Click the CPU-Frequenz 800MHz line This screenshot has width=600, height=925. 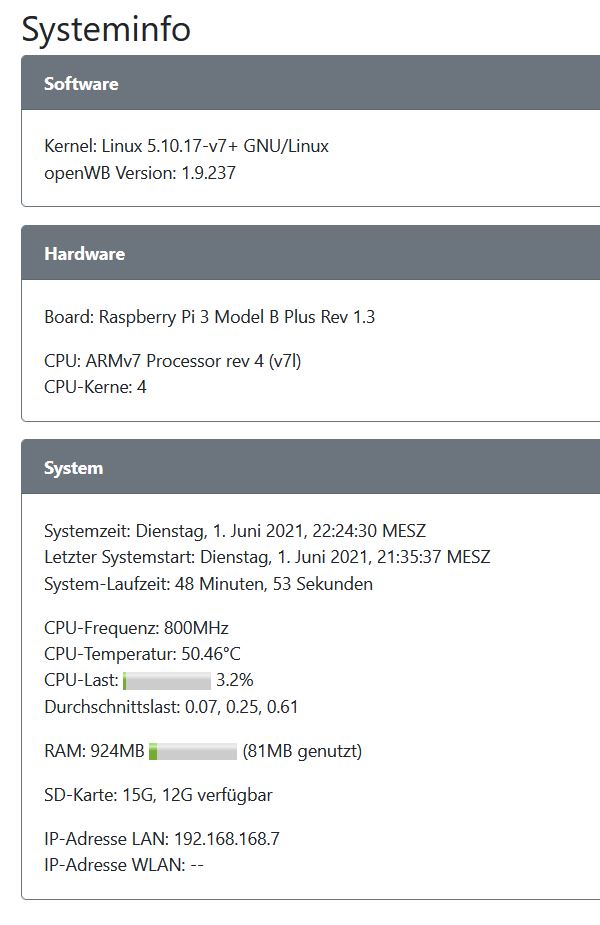[136, 629]
